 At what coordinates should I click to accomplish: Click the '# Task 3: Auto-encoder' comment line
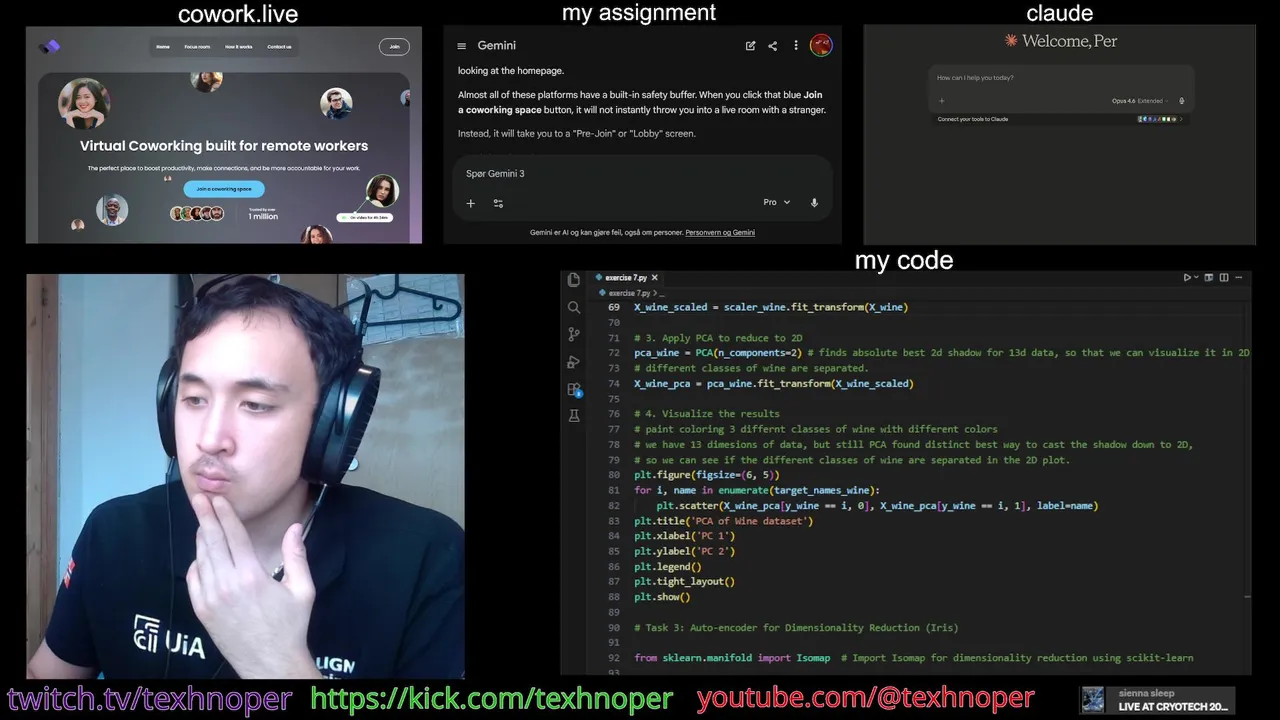(796, 628)
